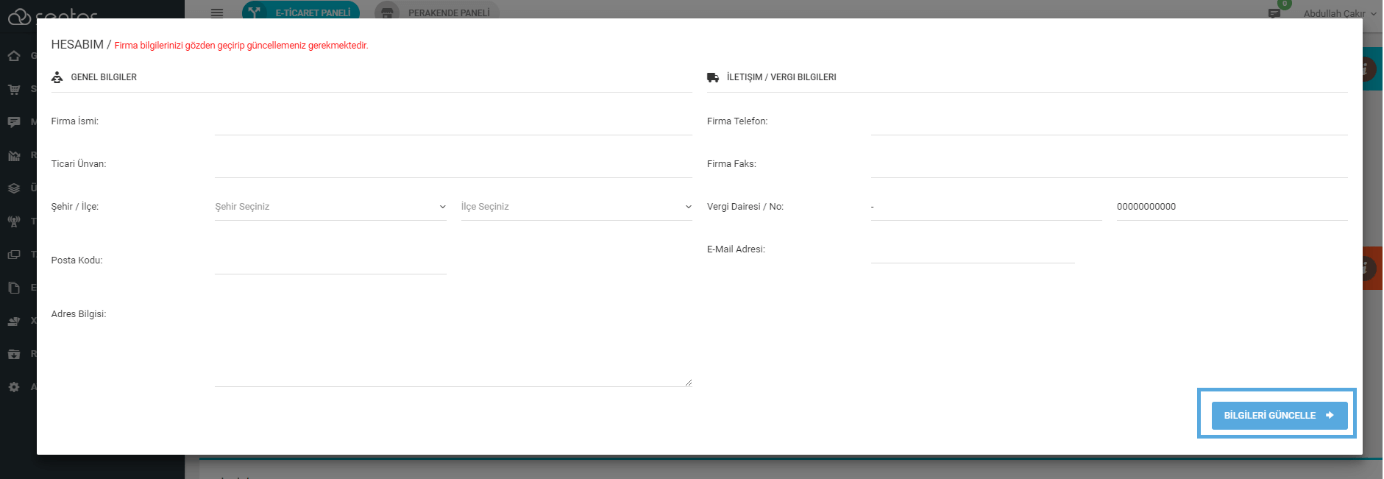This screenshot has width=1384, height=479.
Task: Open the document file icon in the sidebar
Action: [14, 287]
